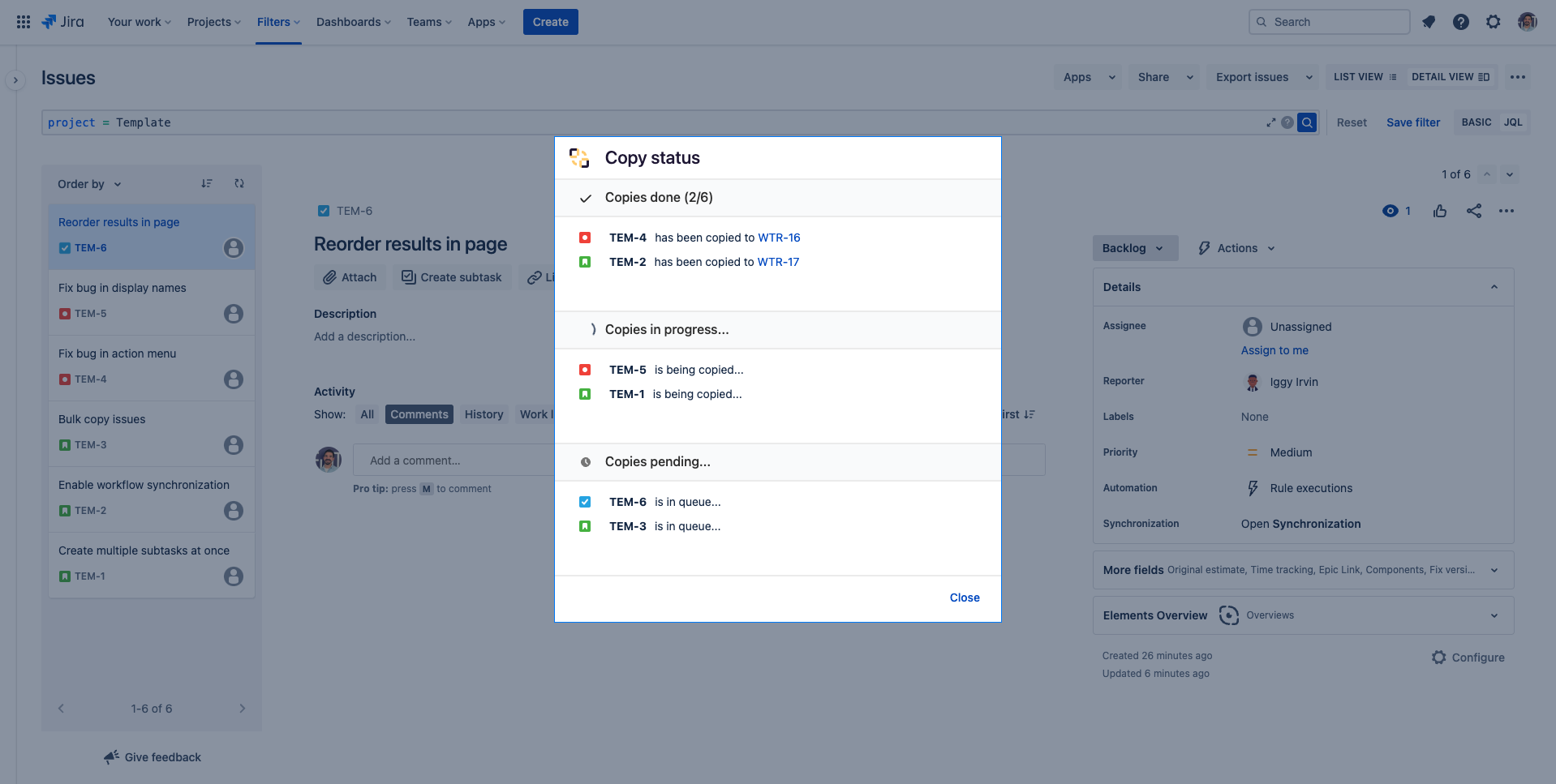Switch the query mode to JQL
This screenshot has height=784, width=1556.
pyautogui.click(x=1512, y=122)
